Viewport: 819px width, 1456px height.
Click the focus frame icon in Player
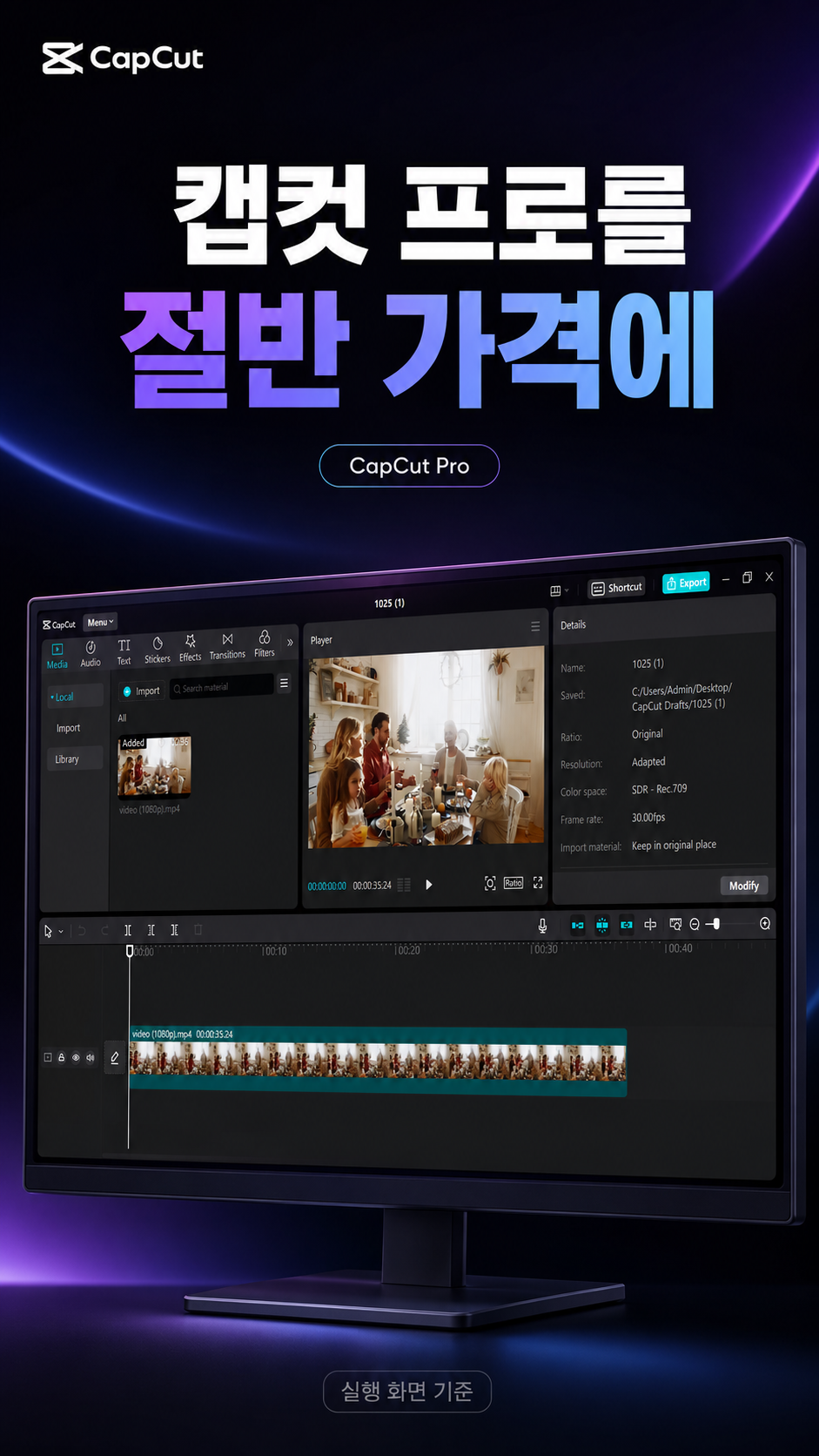tap(490, 883)
